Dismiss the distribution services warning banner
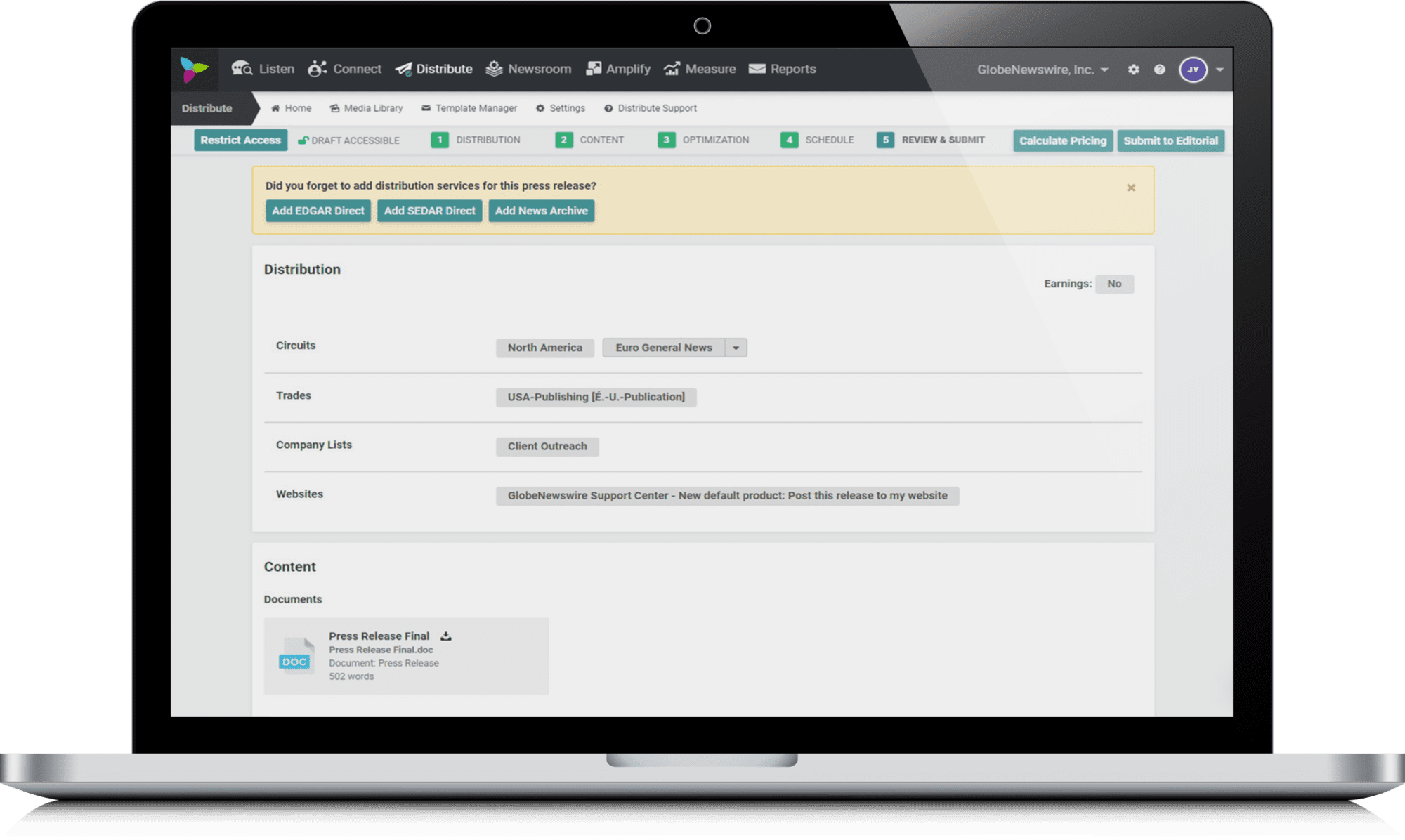This screenshot has width=1405, height=840. point(1131,188)
